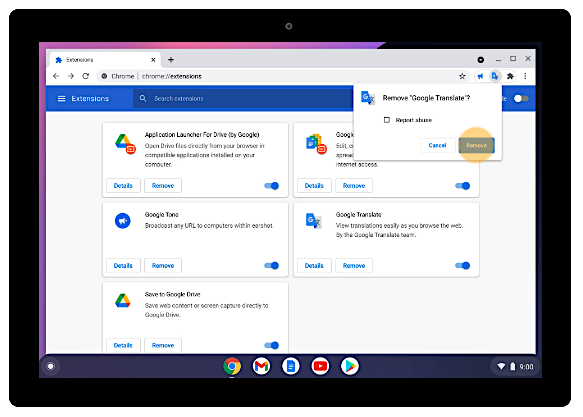Click the search magnifier icon

pos(143,98)
